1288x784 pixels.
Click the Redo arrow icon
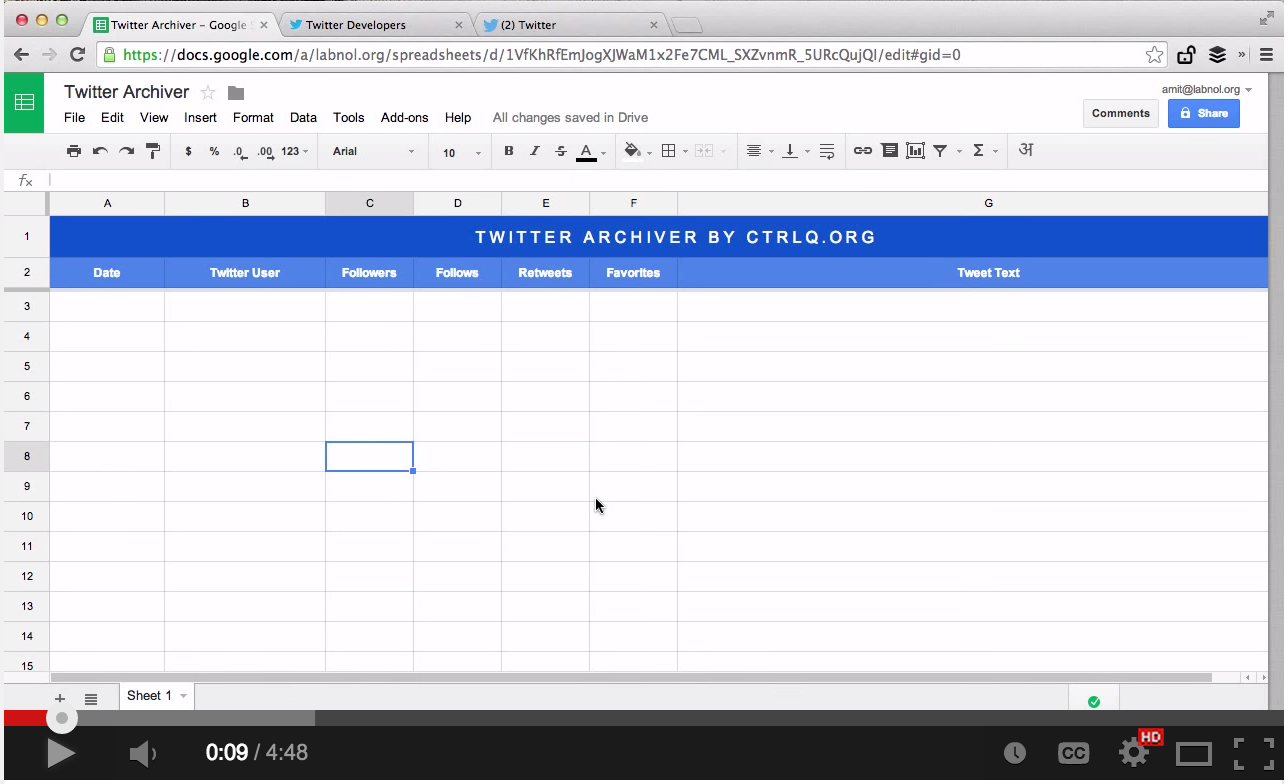tap(126, 151)
